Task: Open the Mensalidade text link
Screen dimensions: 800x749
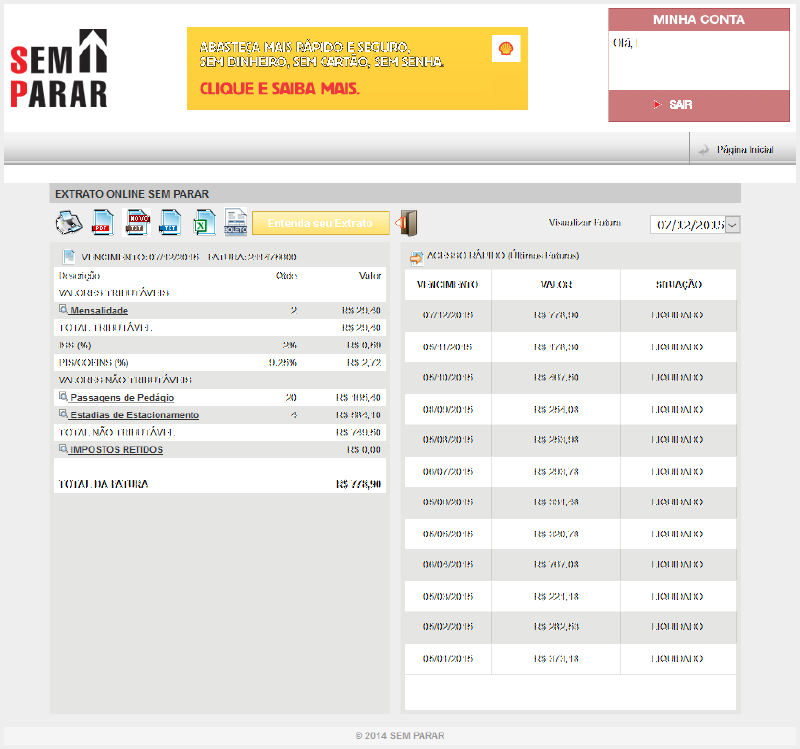Action: 99,310
